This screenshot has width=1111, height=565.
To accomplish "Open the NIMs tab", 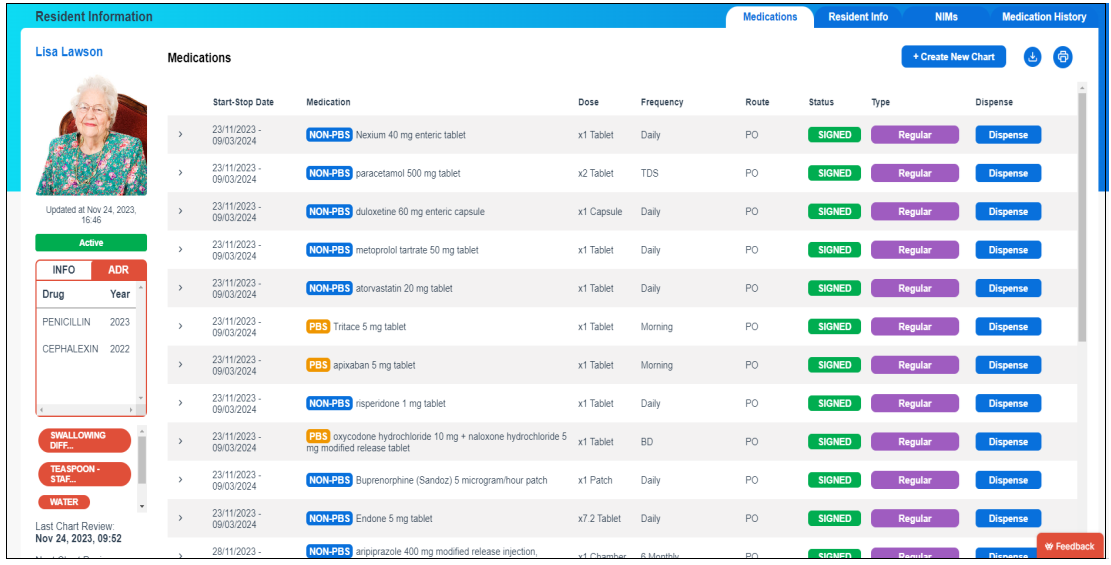I will click(x=946, y=17).
